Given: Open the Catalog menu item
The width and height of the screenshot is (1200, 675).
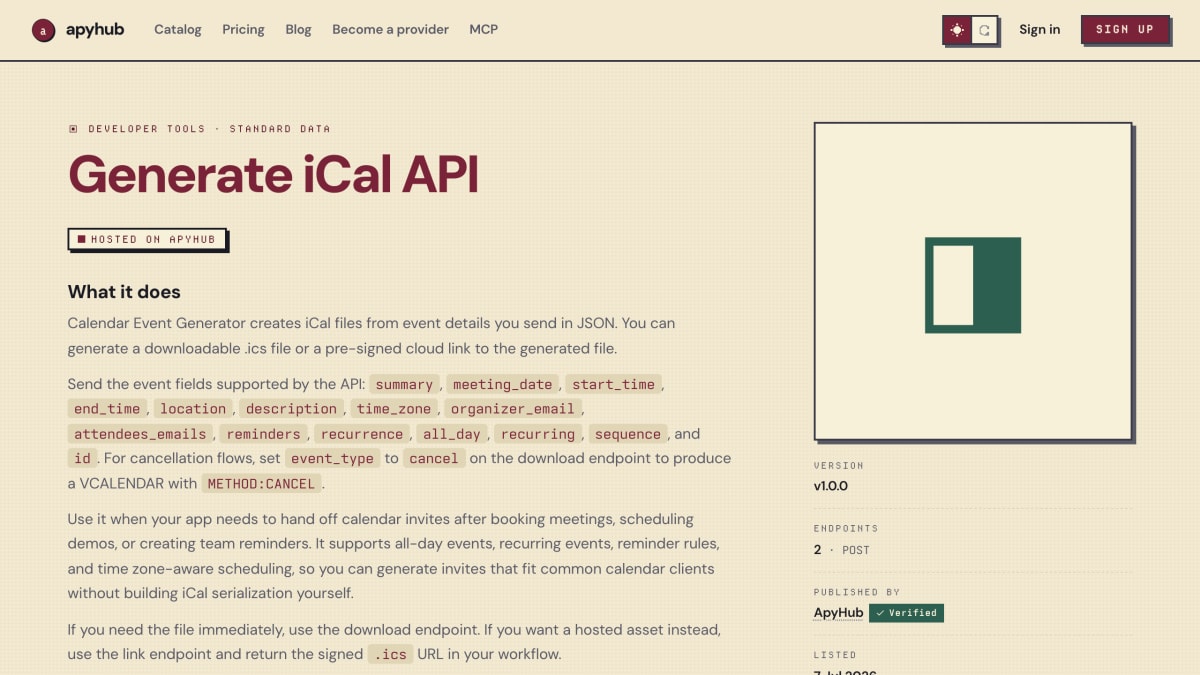Looking at the screenshot, I should click(178, 29).
